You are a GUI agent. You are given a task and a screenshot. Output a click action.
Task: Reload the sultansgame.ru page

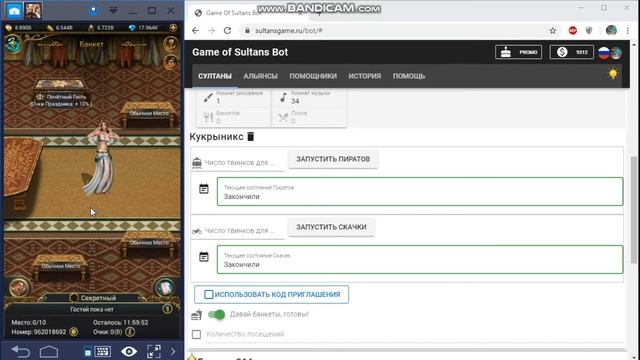(227, 31)
